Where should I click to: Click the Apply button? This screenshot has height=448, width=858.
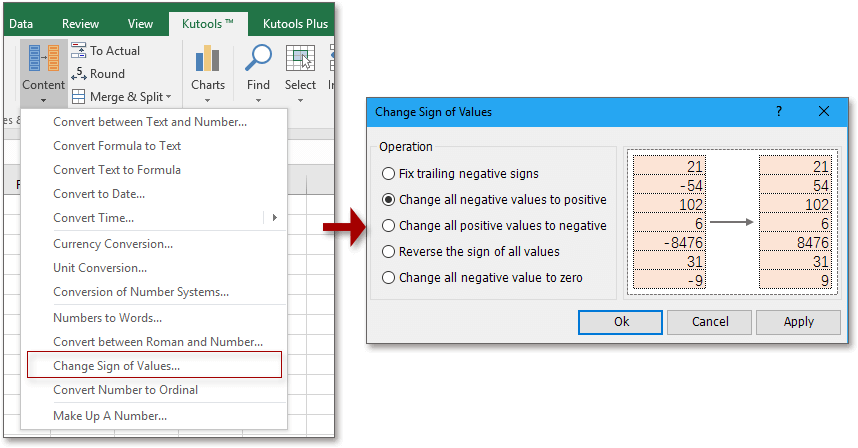(798, 322)
